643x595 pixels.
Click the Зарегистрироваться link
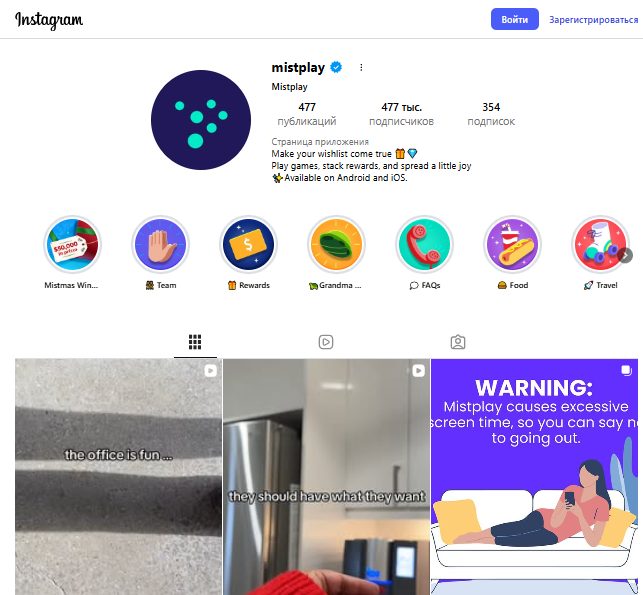(593, 19)
